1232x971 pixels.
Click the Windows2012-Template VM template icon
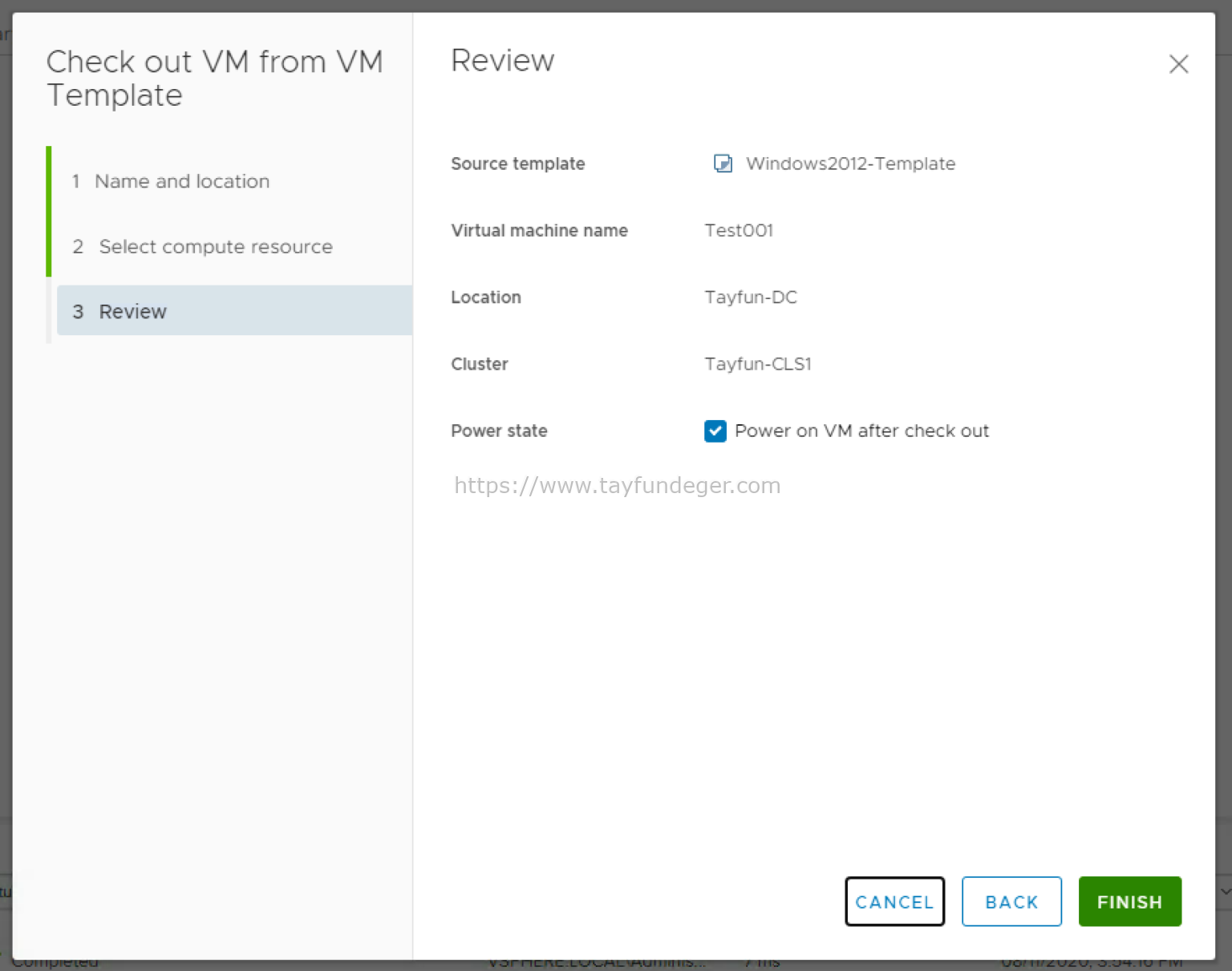tap(723, 163)
